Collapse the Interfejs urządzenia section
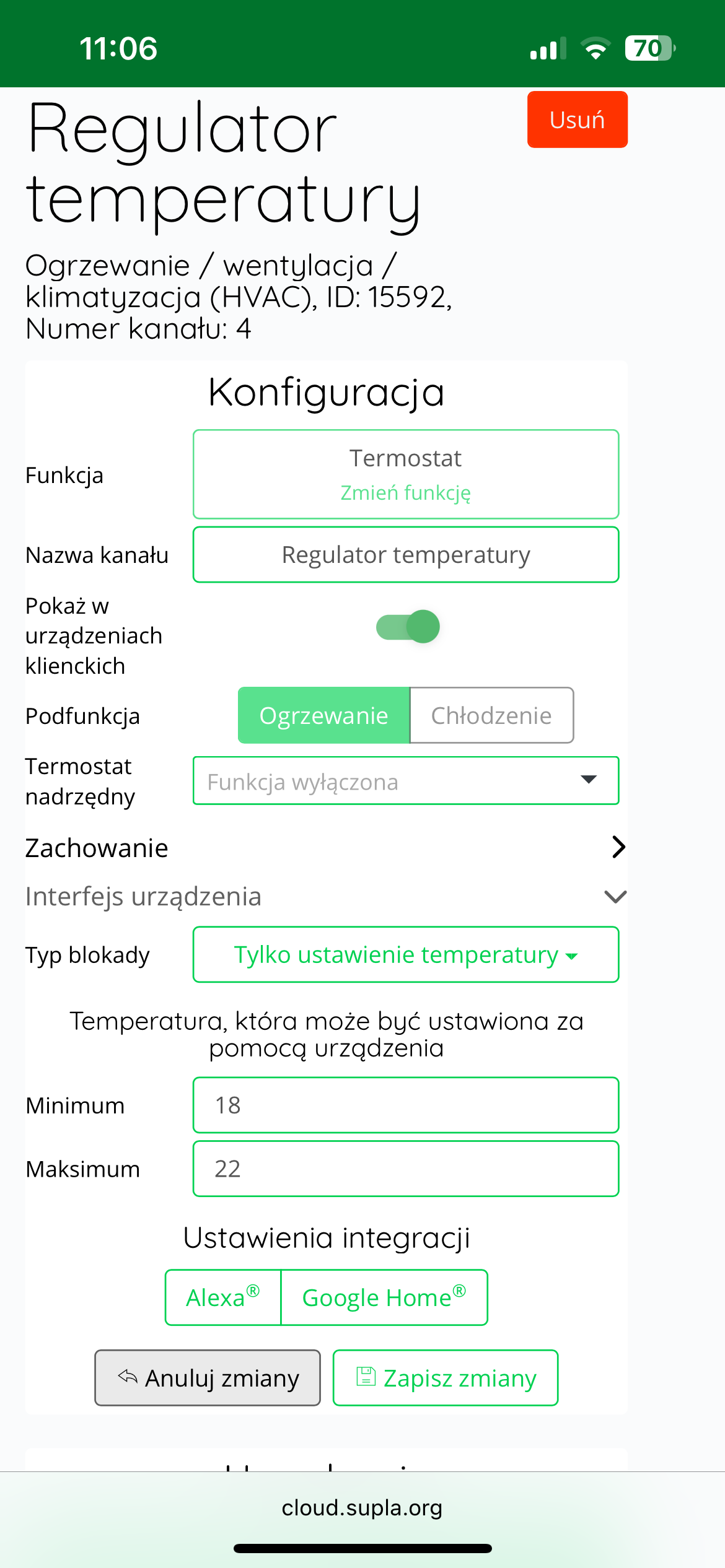Screen dimensions: 725x1568 point(326,896)
